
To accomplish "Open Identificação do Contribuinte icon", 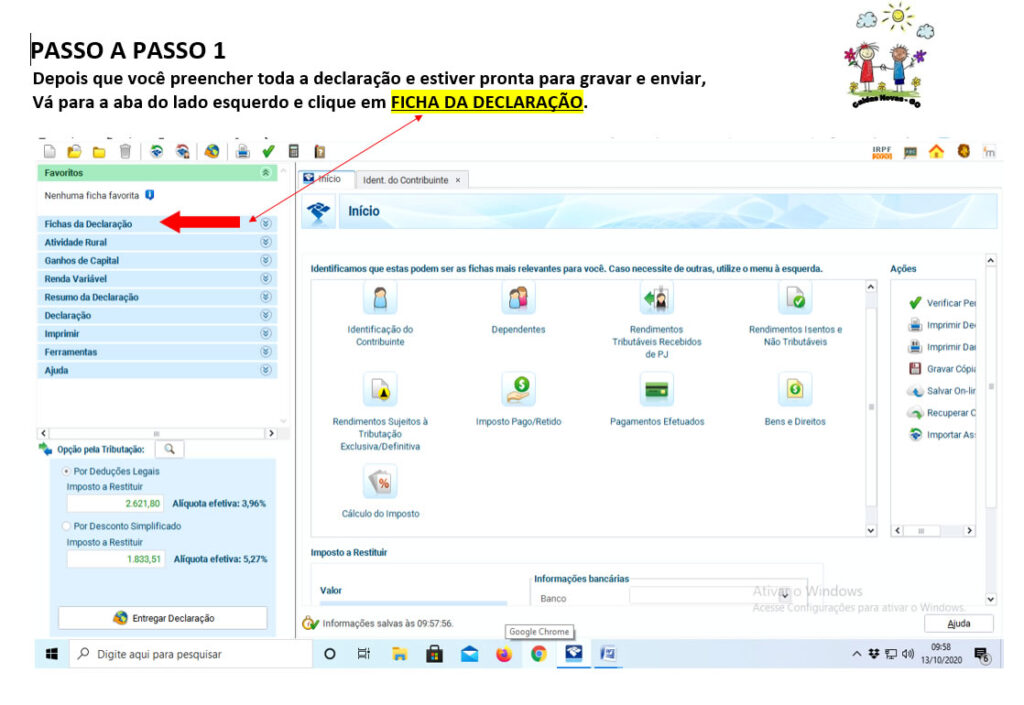I will [x=380, y=299].
